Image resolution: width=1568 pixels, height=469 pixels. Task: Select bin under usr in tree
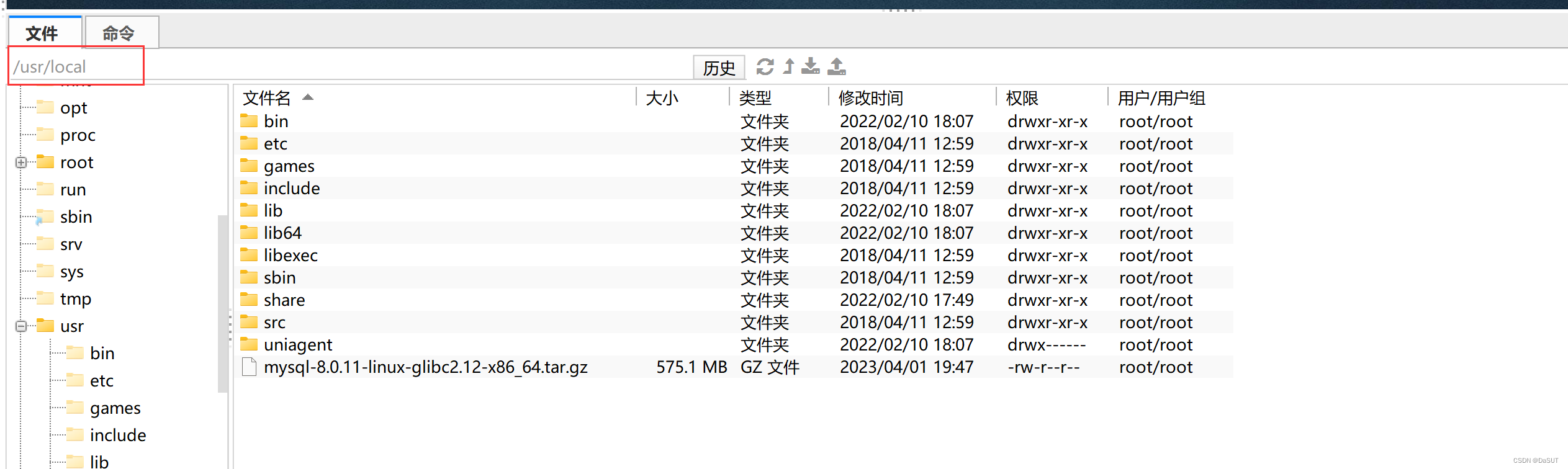102,354
